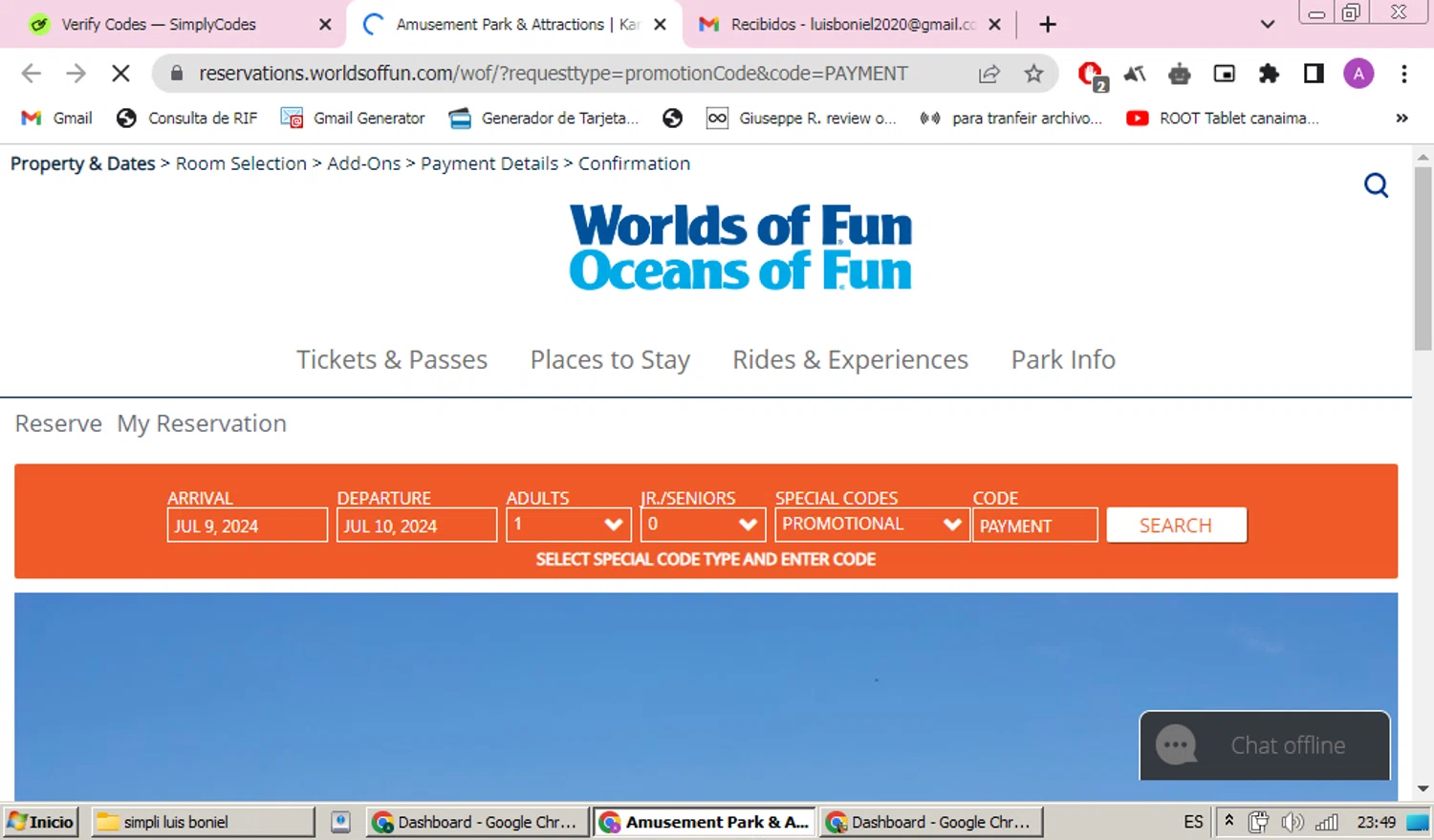Click Worlds of Fun logo
The image size is (1434, 840).
click(741, 248)
